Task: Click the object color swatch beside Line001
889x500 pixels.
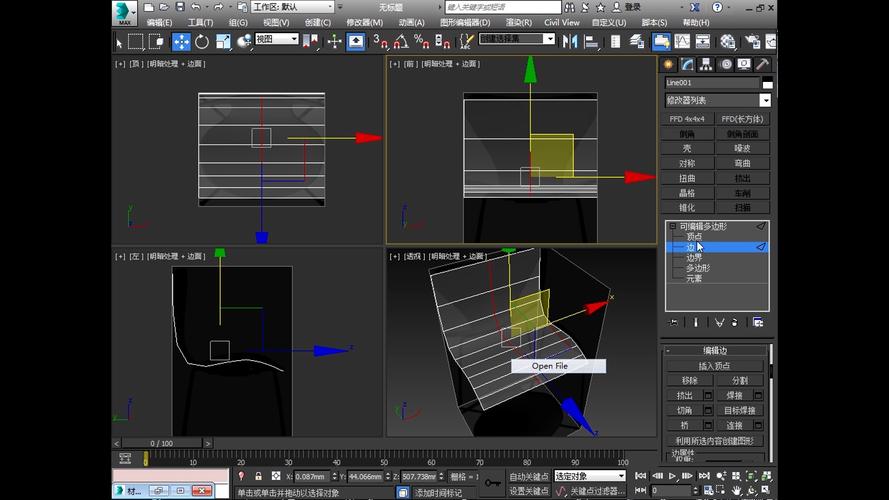Action: coord(767,83)
